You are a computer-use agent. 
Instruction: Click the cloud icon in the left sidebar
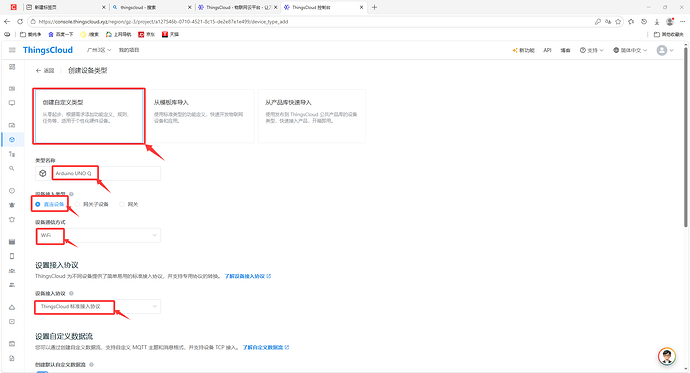tap(12, 307)
